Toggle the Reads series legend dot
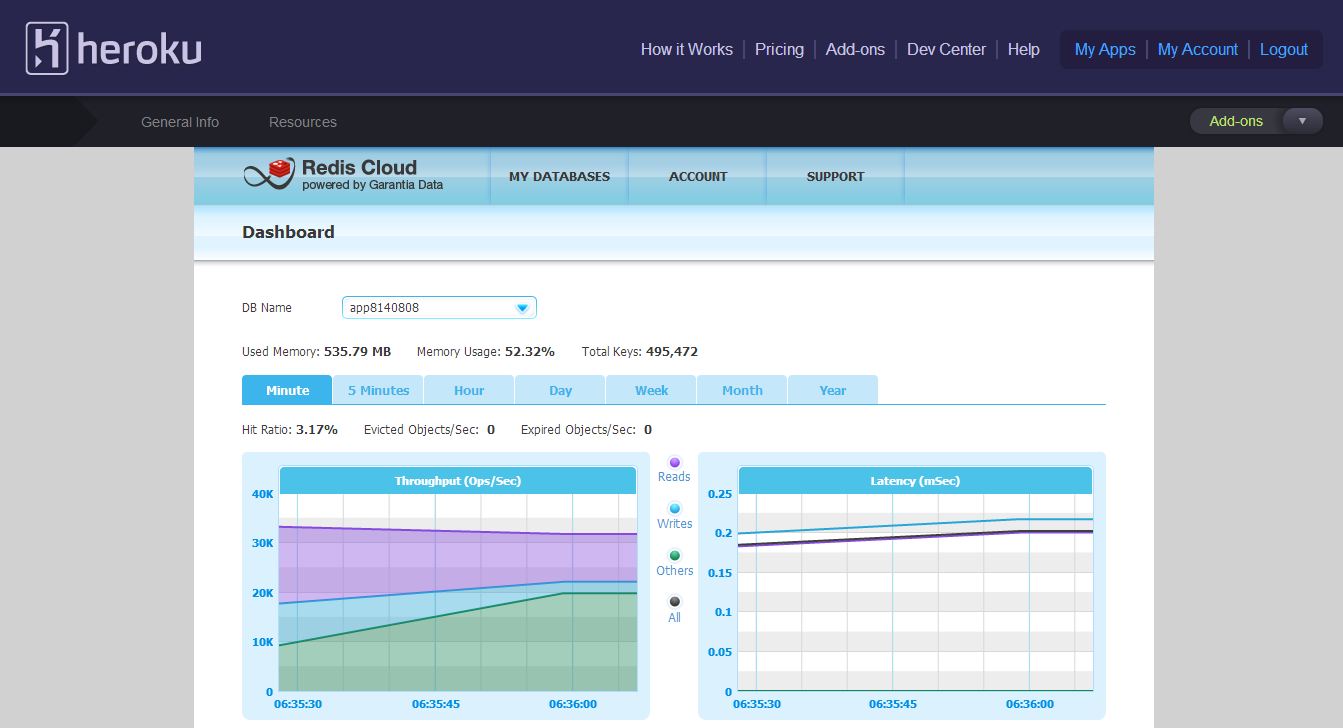The width and height of the screenshot is (1343, 728). coord(675,463)
